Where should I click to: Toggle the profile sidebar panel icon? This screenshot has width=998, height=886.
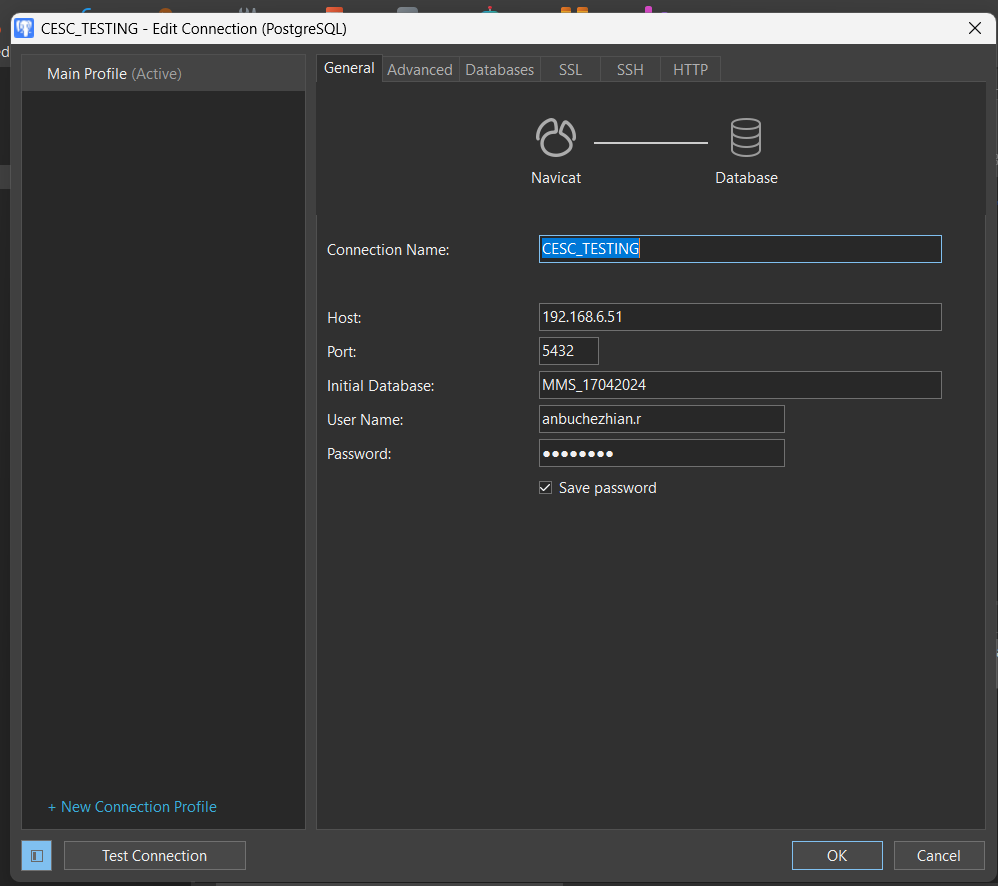37,856
